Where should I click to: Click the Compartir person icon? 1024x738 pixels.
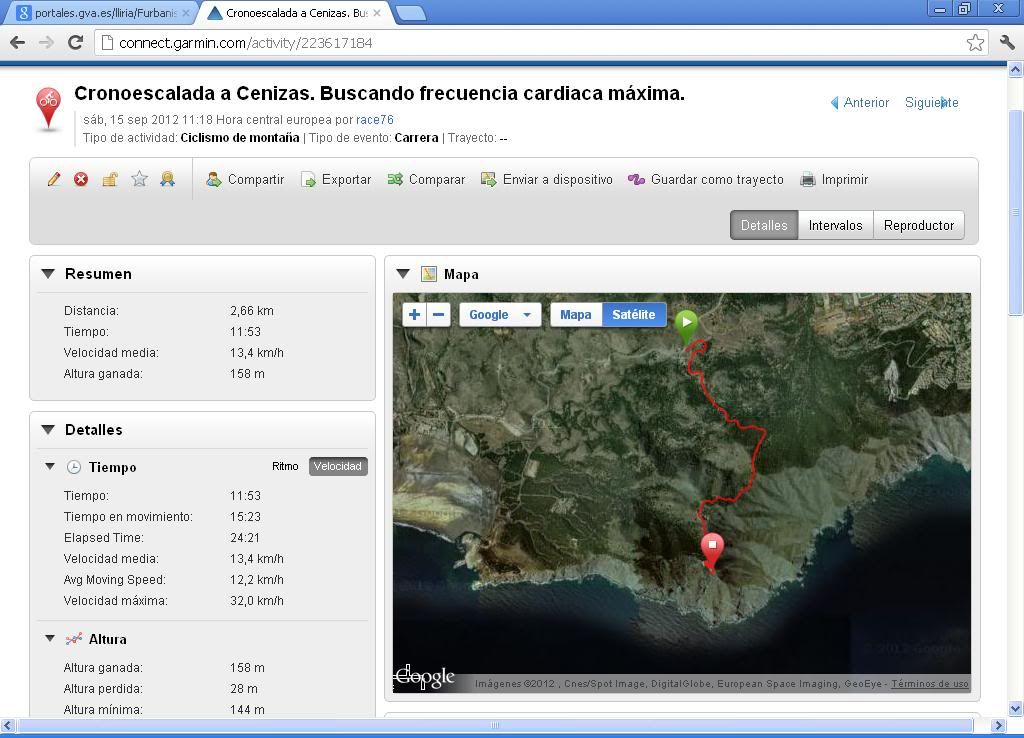214,179
